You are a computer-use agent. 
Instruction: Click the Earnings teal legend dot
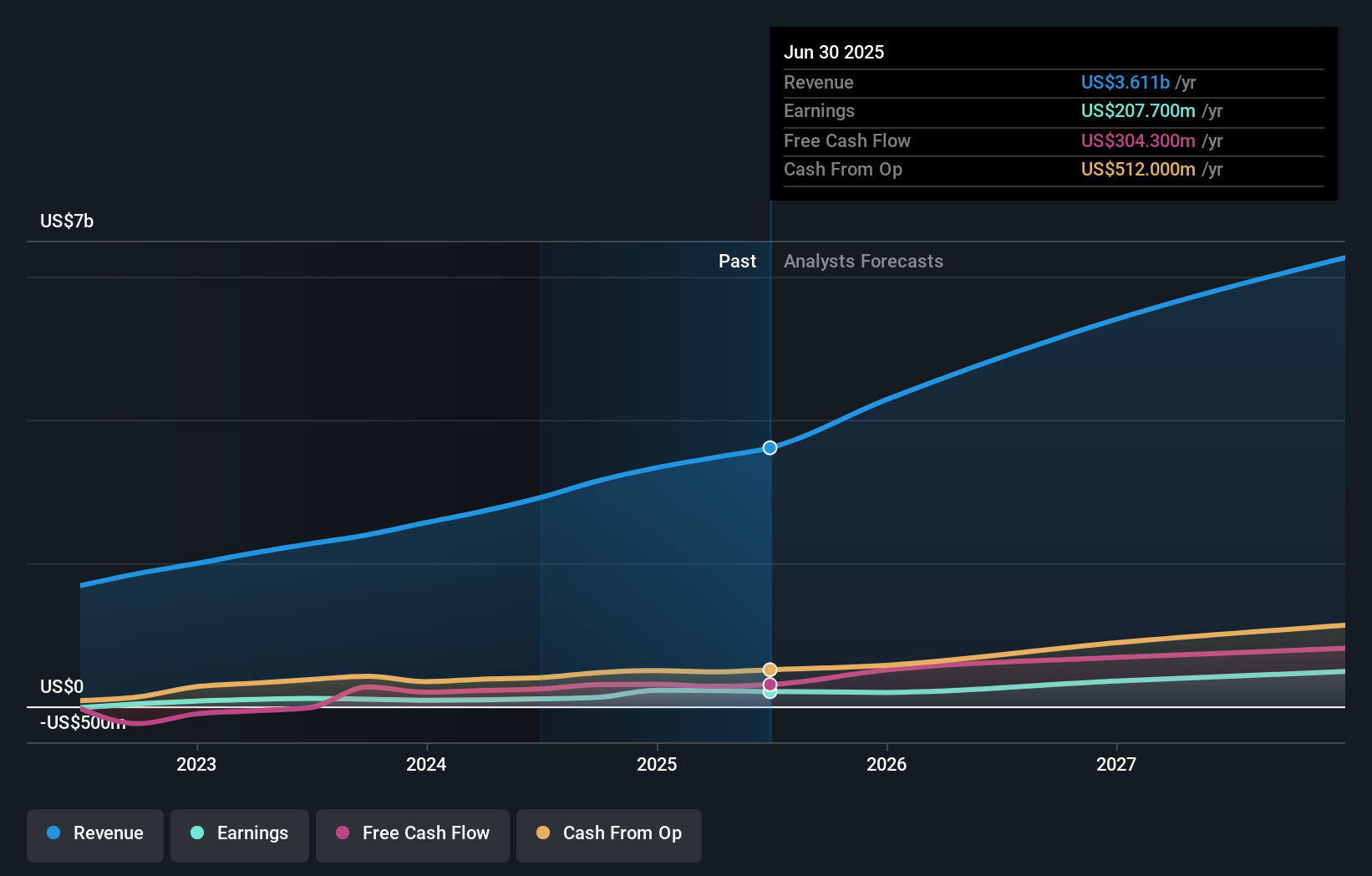[x=196, y=833]
